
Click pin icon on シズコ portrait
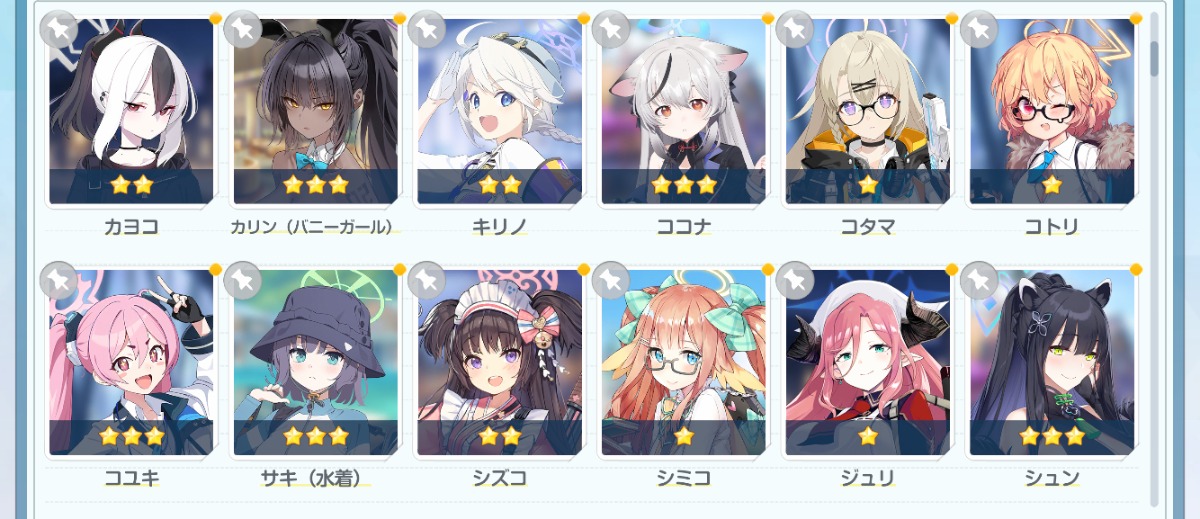(427, 281)
